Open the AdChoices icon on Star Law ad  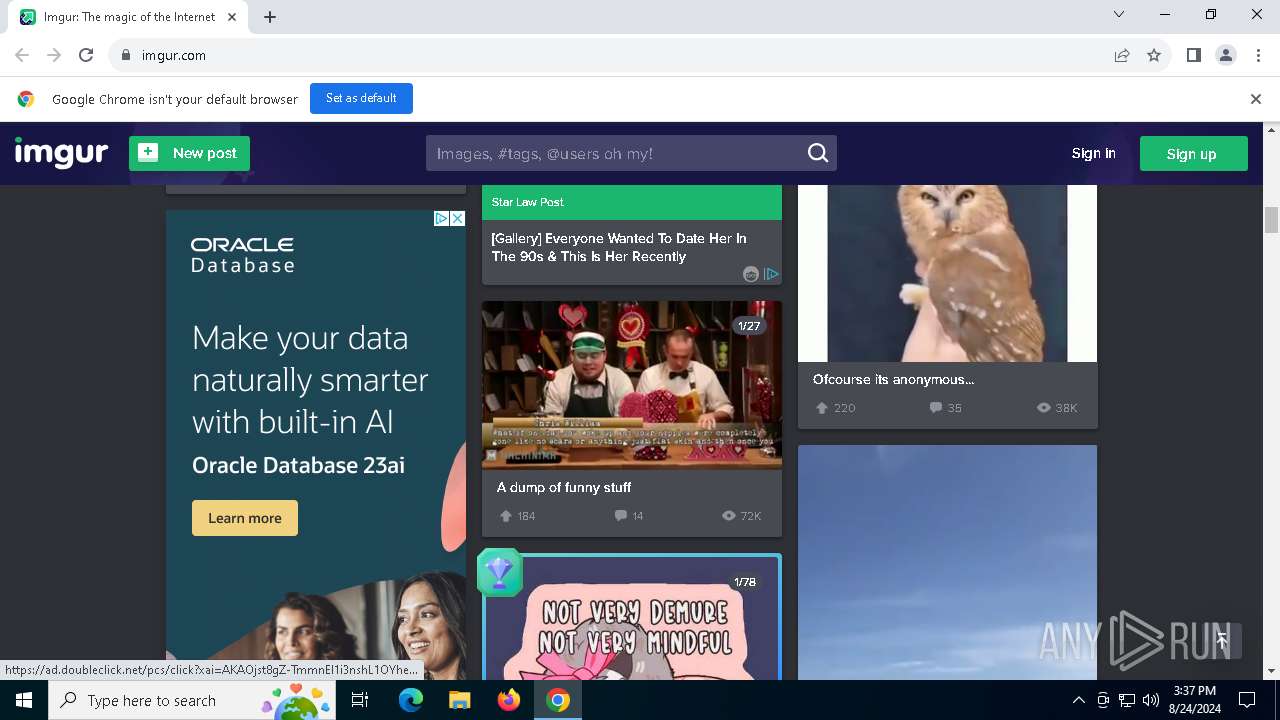pos(771,274)
